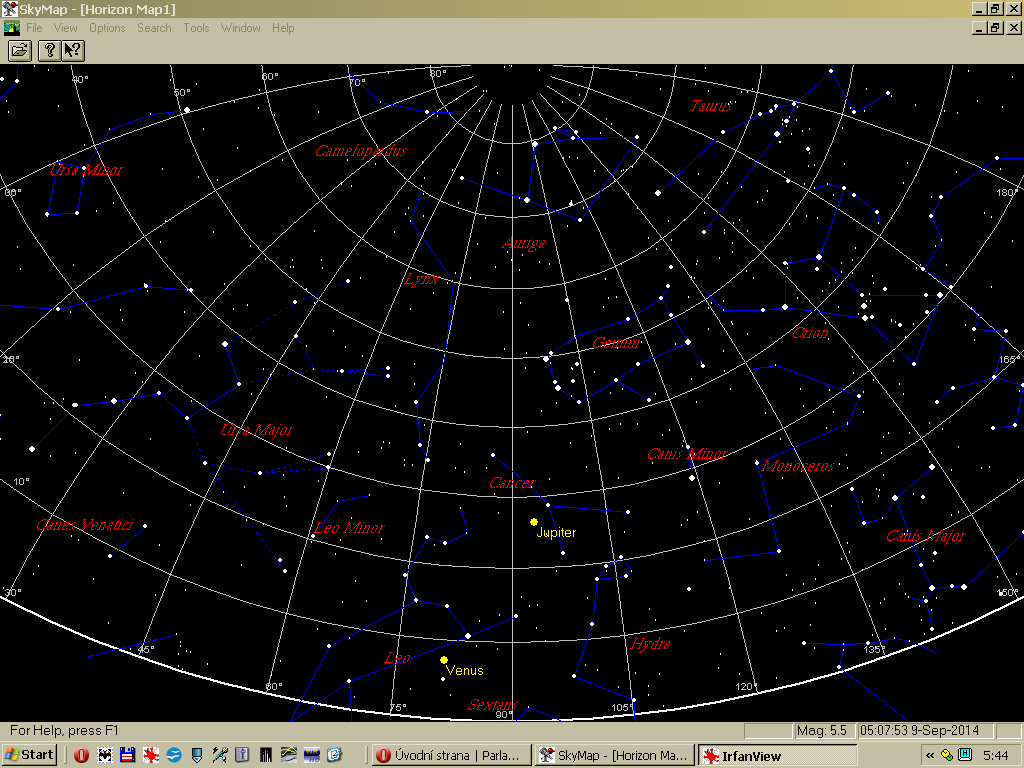Screen dimensions: 1024x768
Task: Click the Monoceros constellation label
Action: point(798,466)
